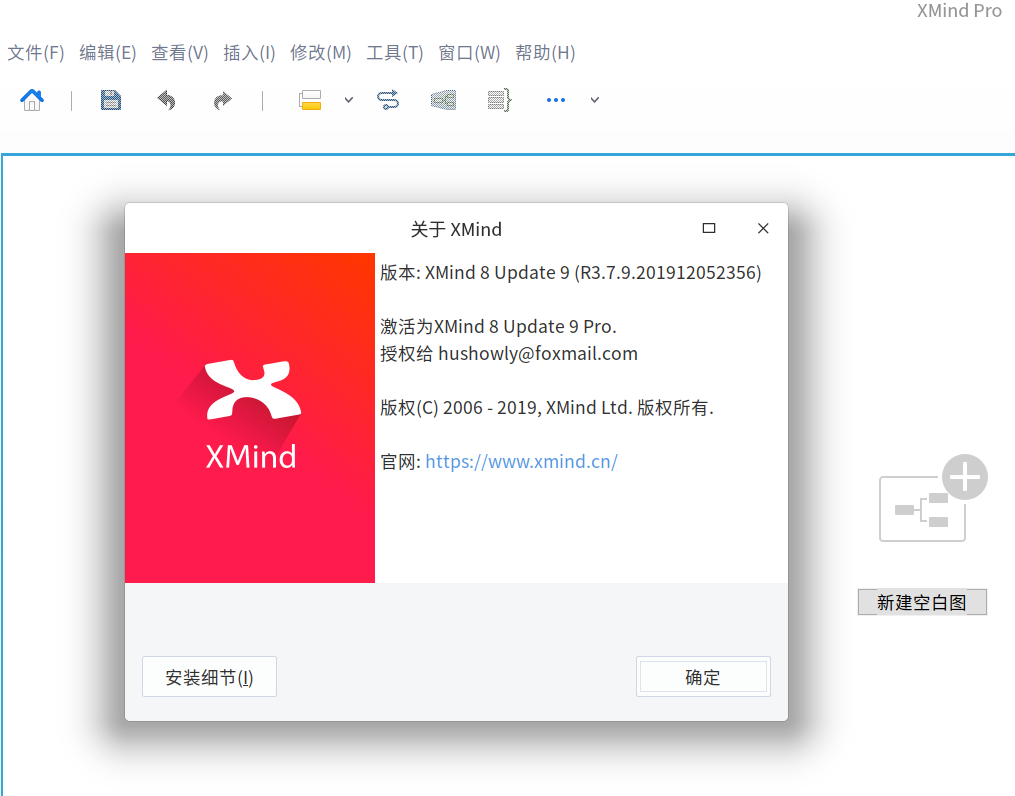Undo the last action

[x=166, y=100]
